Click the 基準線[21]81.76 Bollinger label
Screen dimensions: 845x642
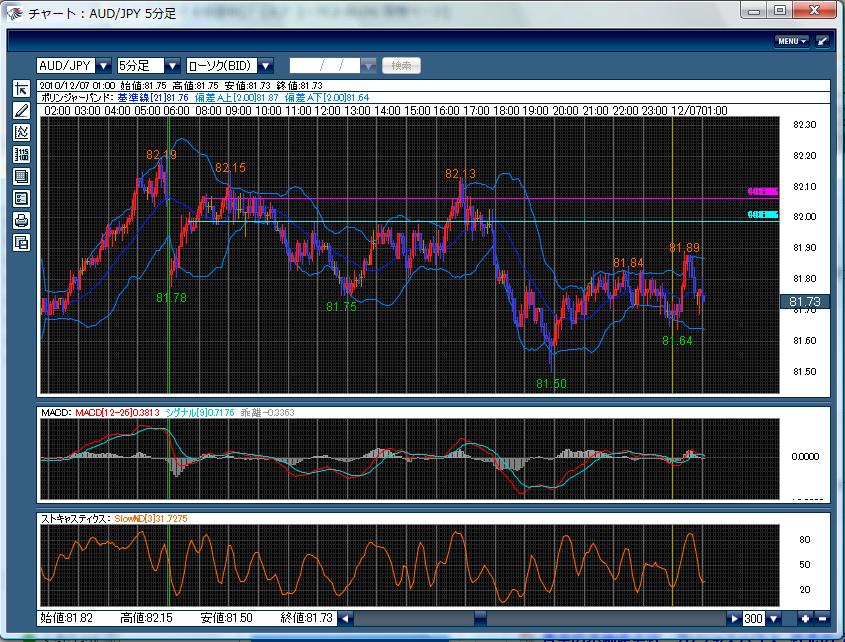(153, 98)
